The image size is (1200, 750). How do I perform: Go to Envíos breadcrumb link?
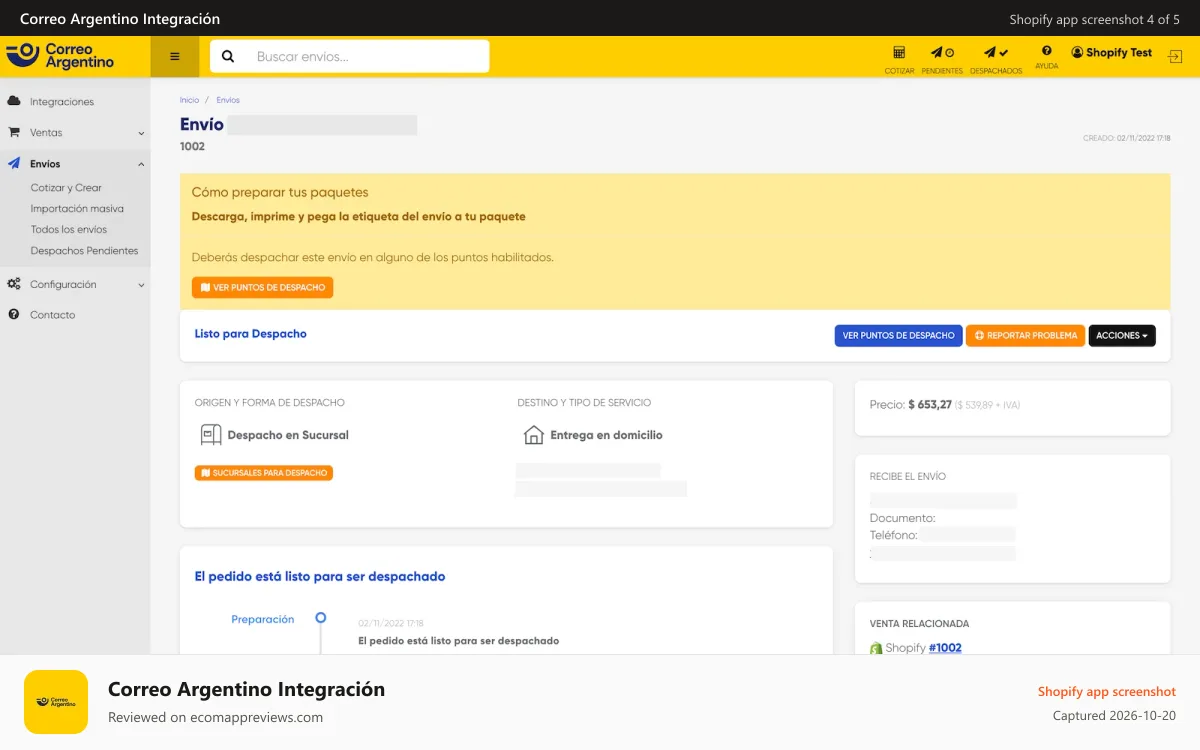point(228,100)
